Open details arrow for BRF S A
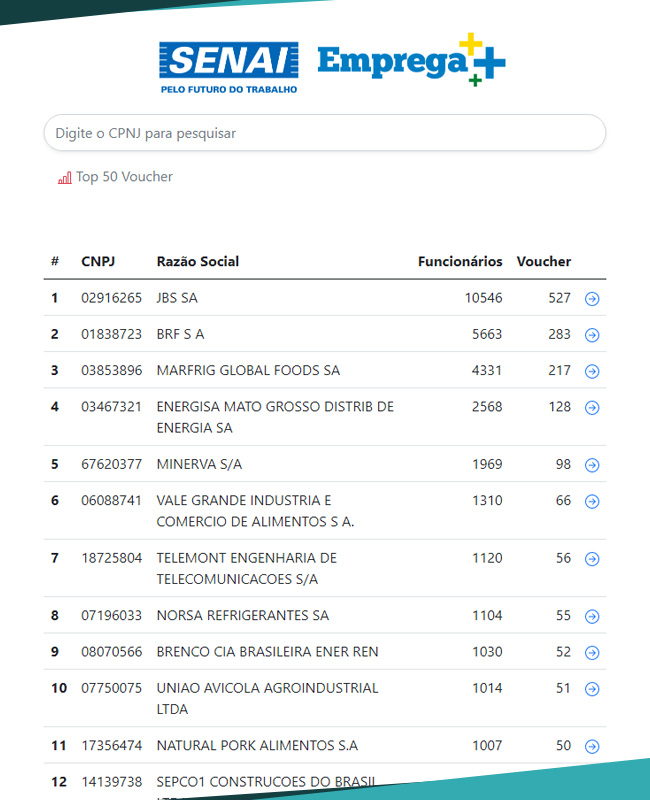The height and width of the screenshot is (800, 650). point(592,335)
